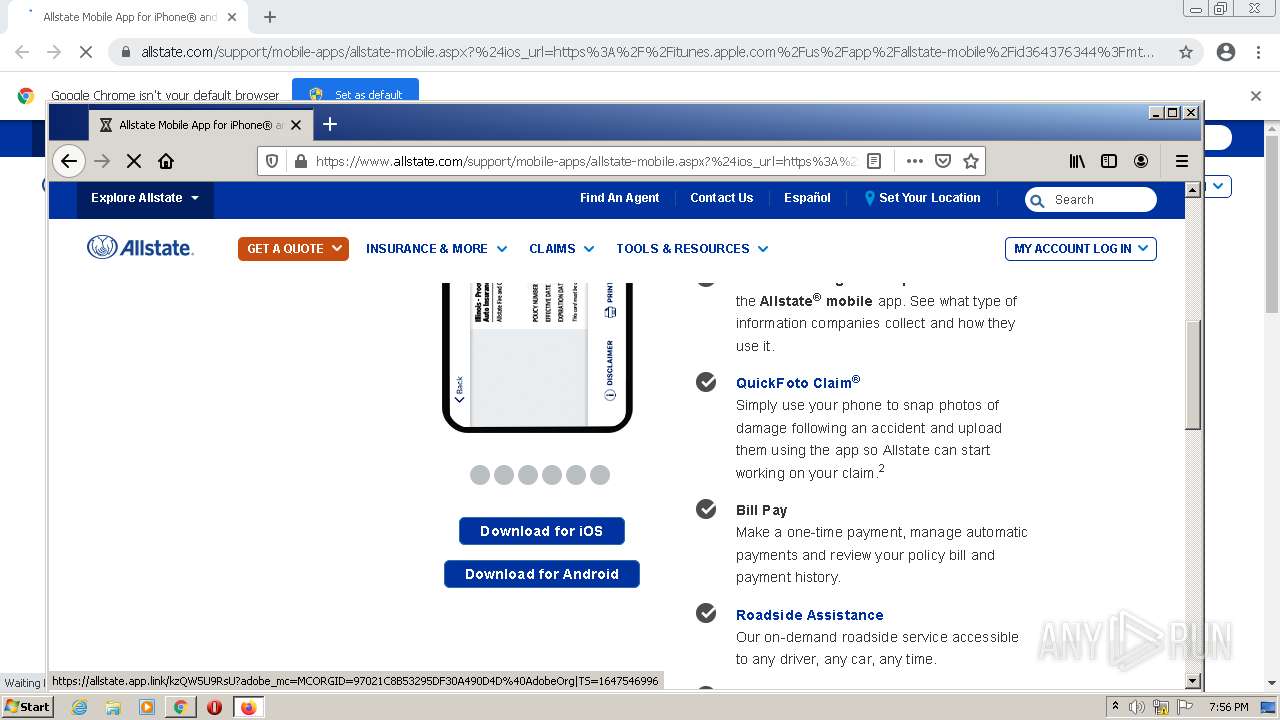Click Windows Start button
Viewport: 1280px width, 720px height.
28,706
